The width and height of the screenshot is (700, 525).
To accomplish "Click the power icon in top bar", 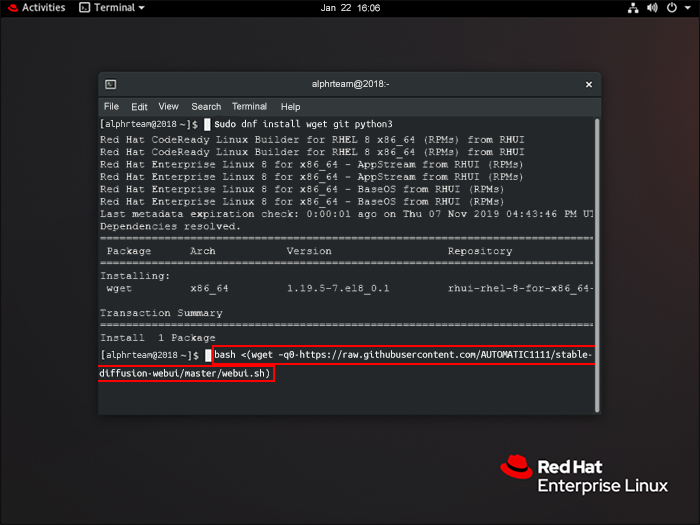I will [671, 8].
